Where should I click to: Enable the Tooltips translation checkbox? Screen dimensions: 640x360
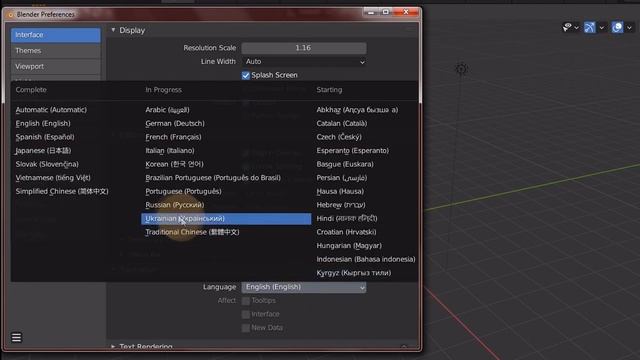coord(246,301)
